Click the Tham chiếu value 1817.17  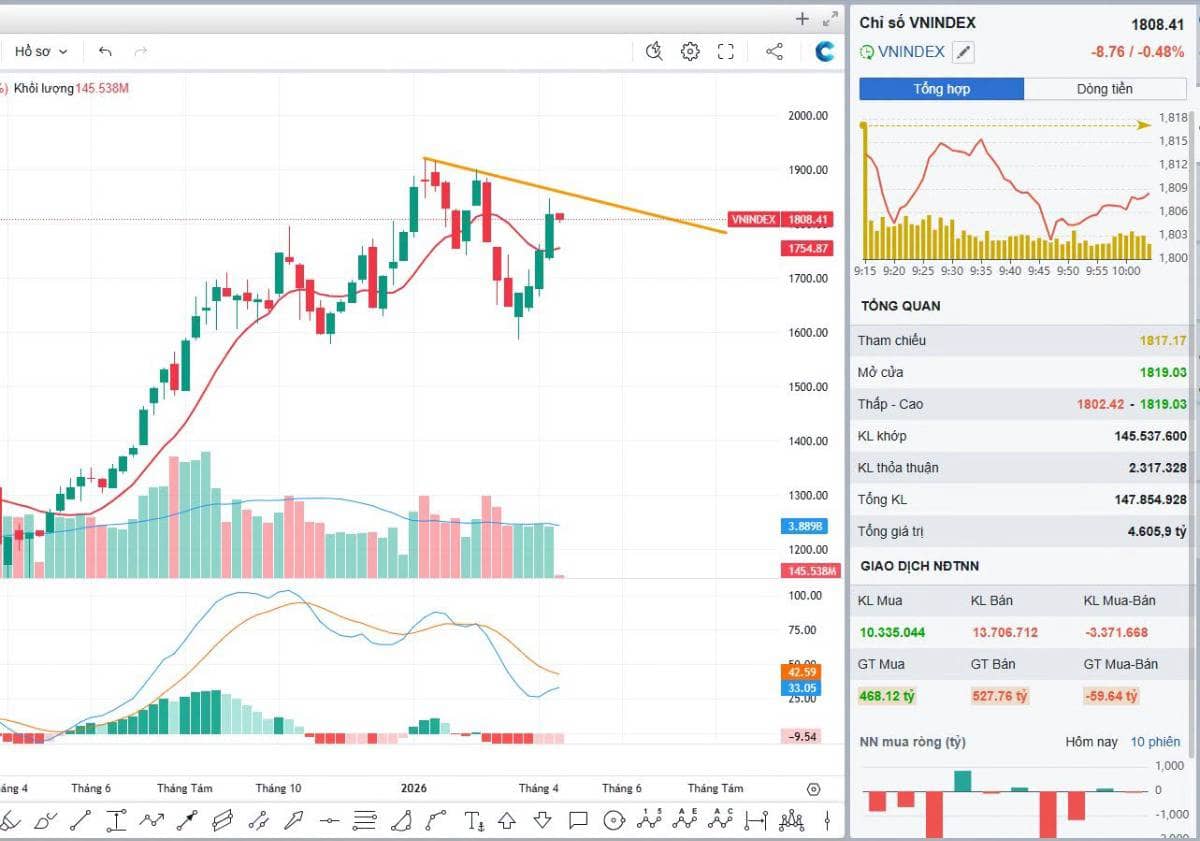click(1162, 340)
